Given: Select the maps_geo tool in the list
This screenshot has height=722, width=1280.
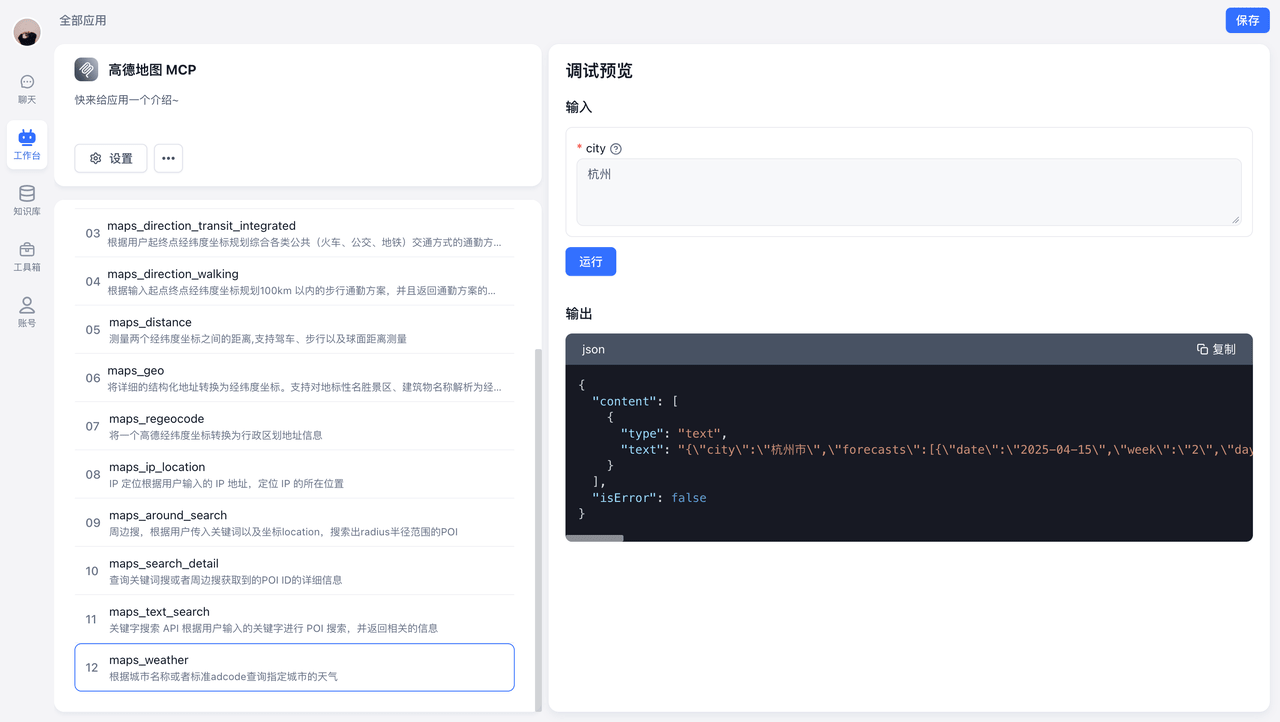Looking at the screenshot, I should click(293, 377).
